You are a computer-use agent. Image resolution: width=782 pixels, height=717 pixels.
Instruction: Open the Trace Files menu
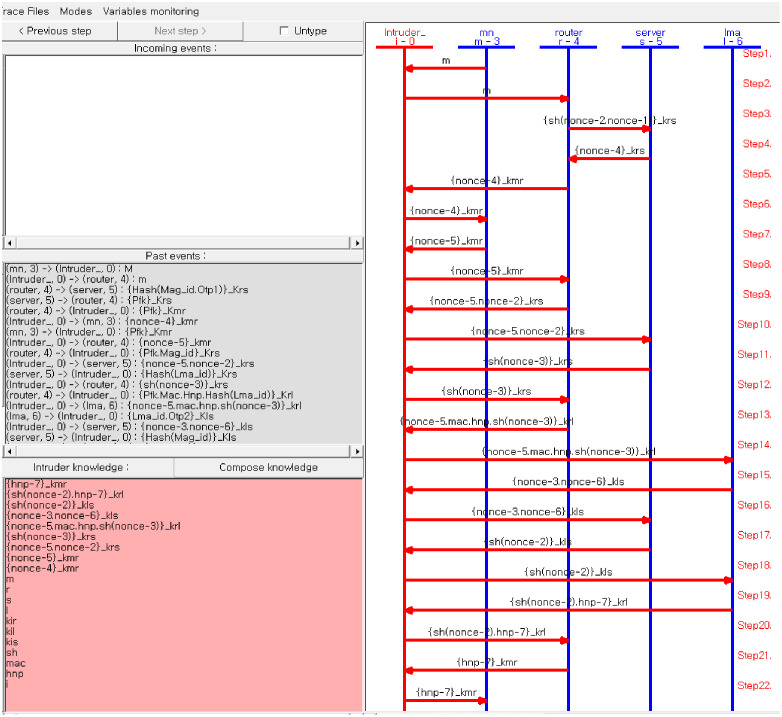point(24,11)
